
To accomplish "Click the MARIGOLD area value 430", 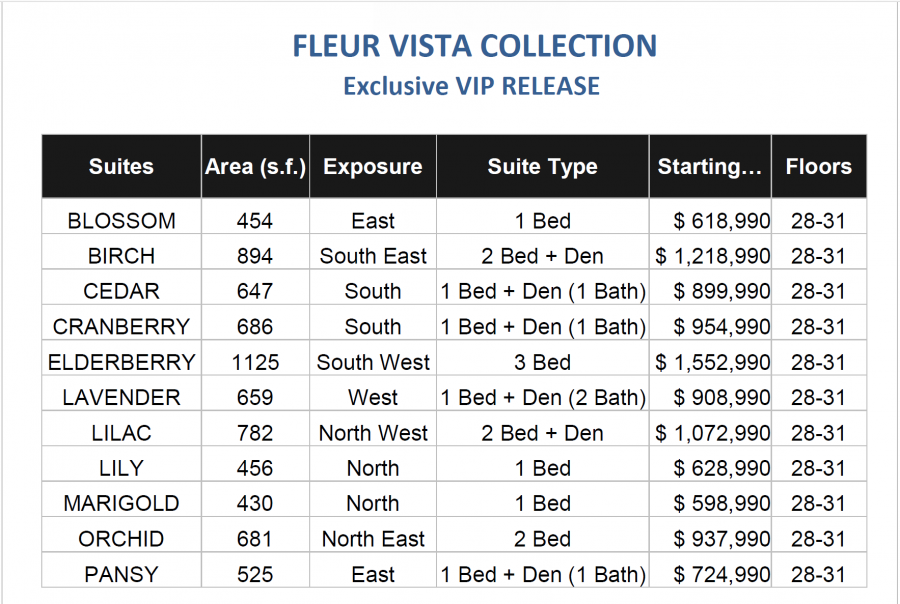I will pyautogui.click(x=255, y=504).
